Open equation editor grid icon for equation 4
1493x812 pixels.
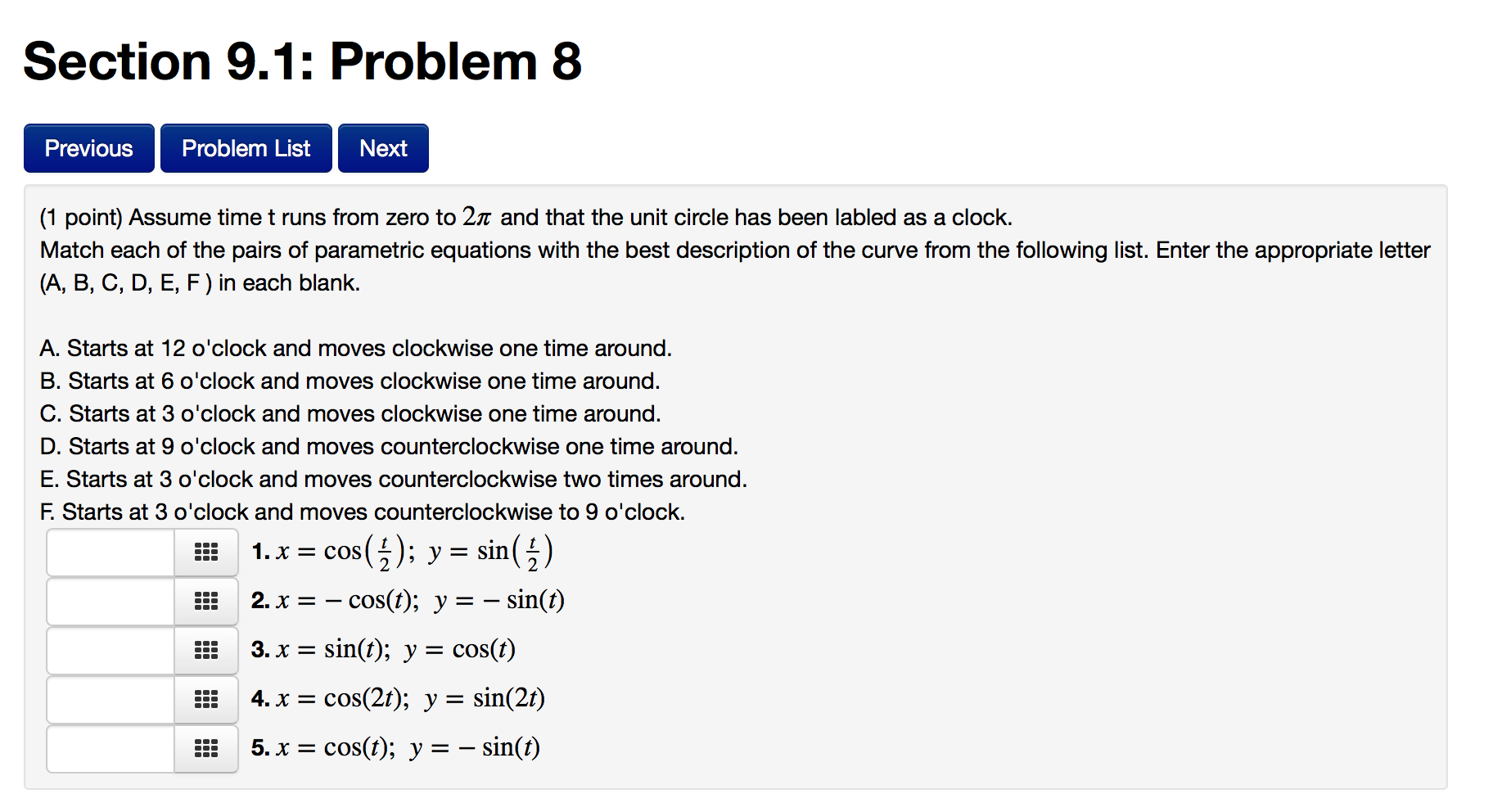(206, 700)
